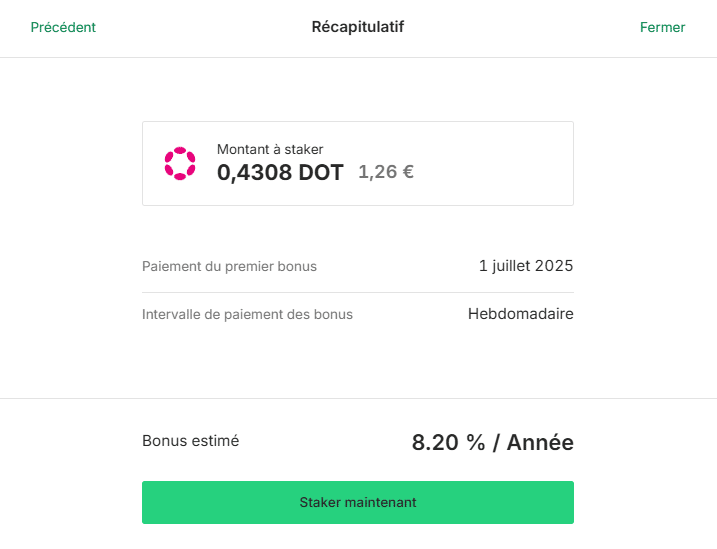Click the 8.20 % / Année rate
This screenshot has width=717, height=549.
tap(492, 442)
